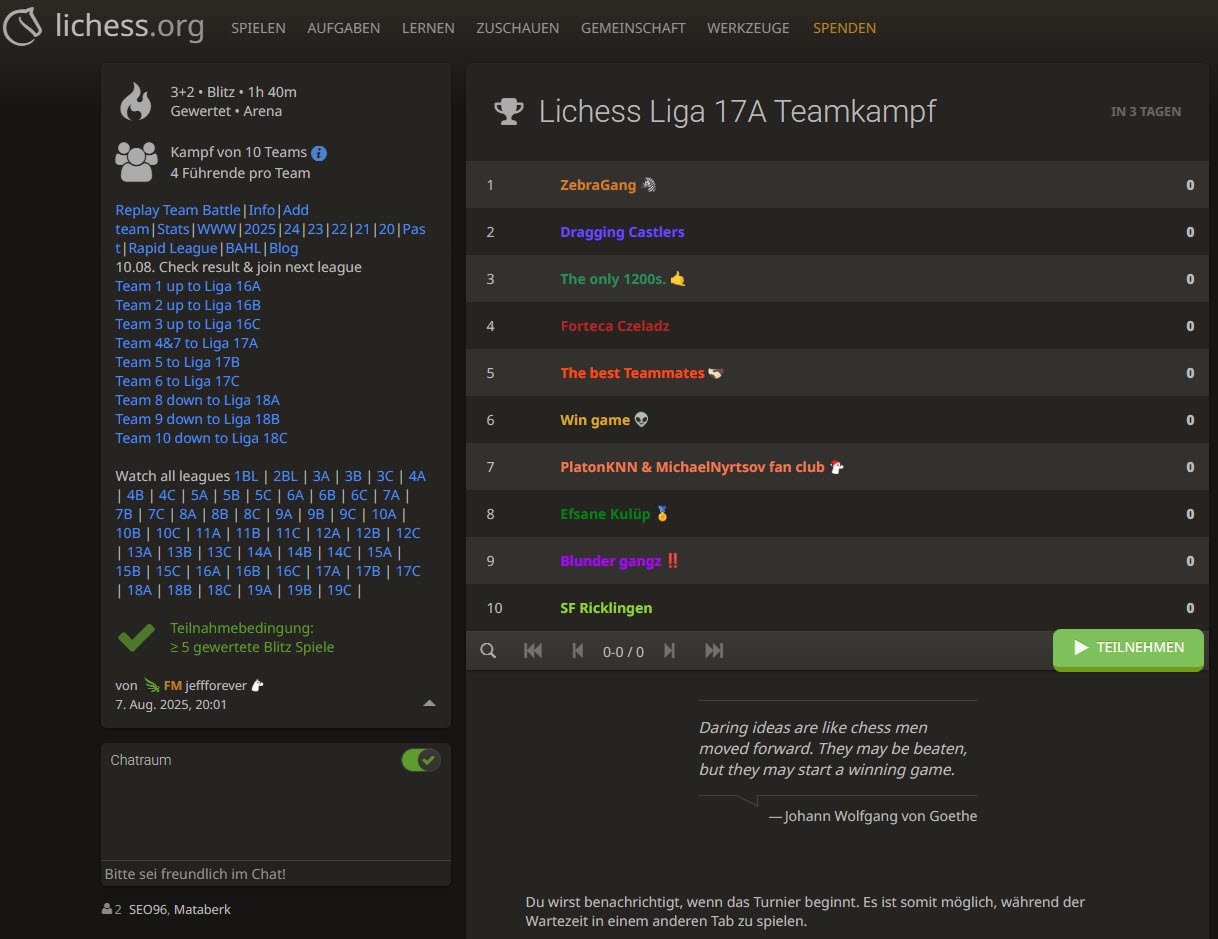This screenshot has width=1218, height=939.
Task: Jump to last page with double-arrow icon
Action: pos(714,650)
